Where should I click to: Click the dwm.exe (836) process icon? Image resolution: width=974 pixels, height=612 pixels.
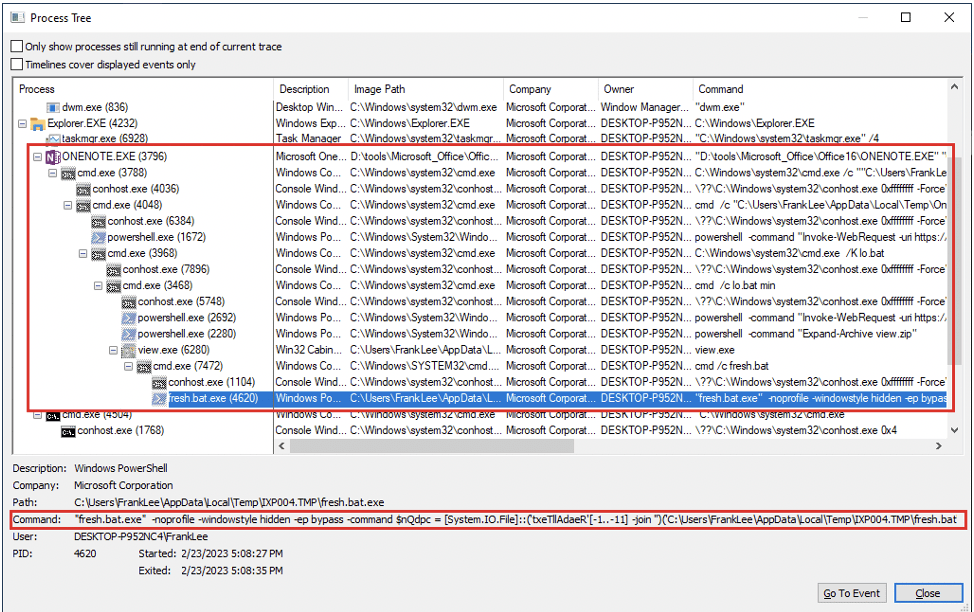click(x=53, y=107)
